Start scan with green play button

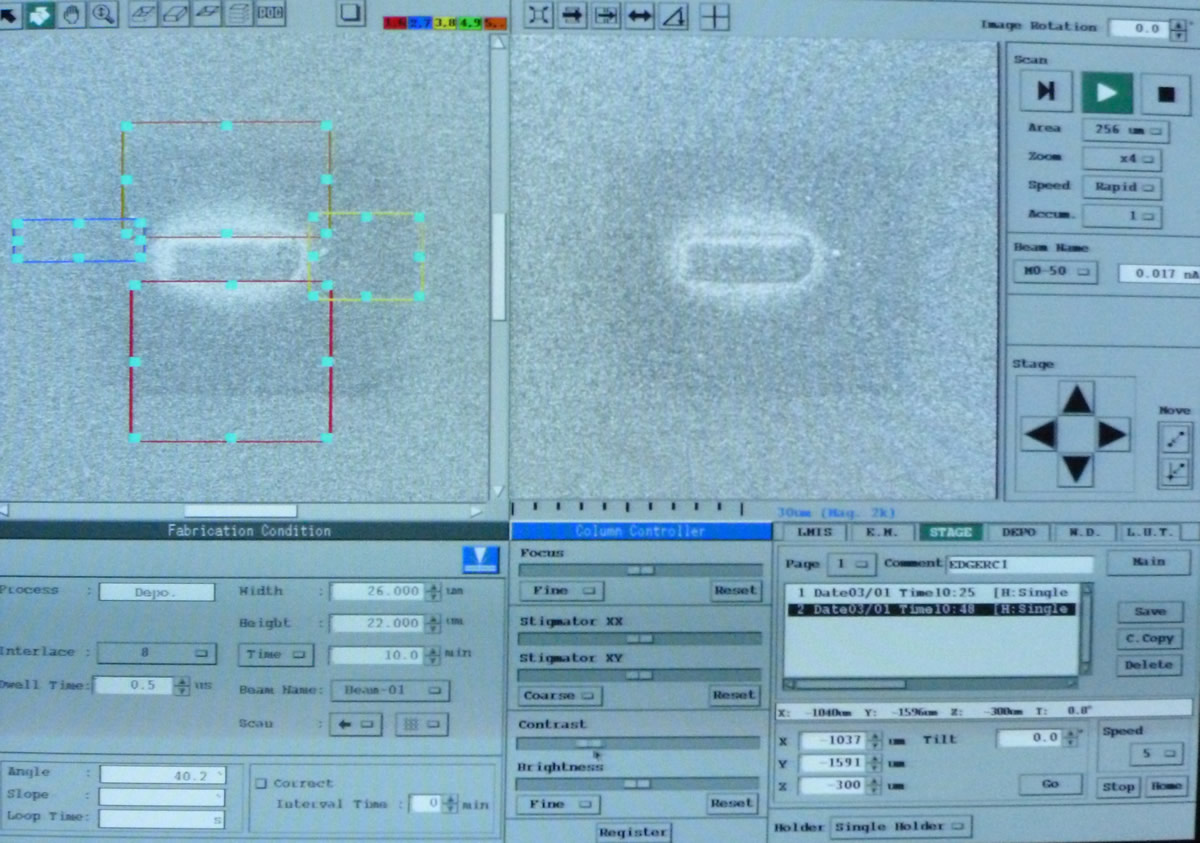pos(1107,93)
